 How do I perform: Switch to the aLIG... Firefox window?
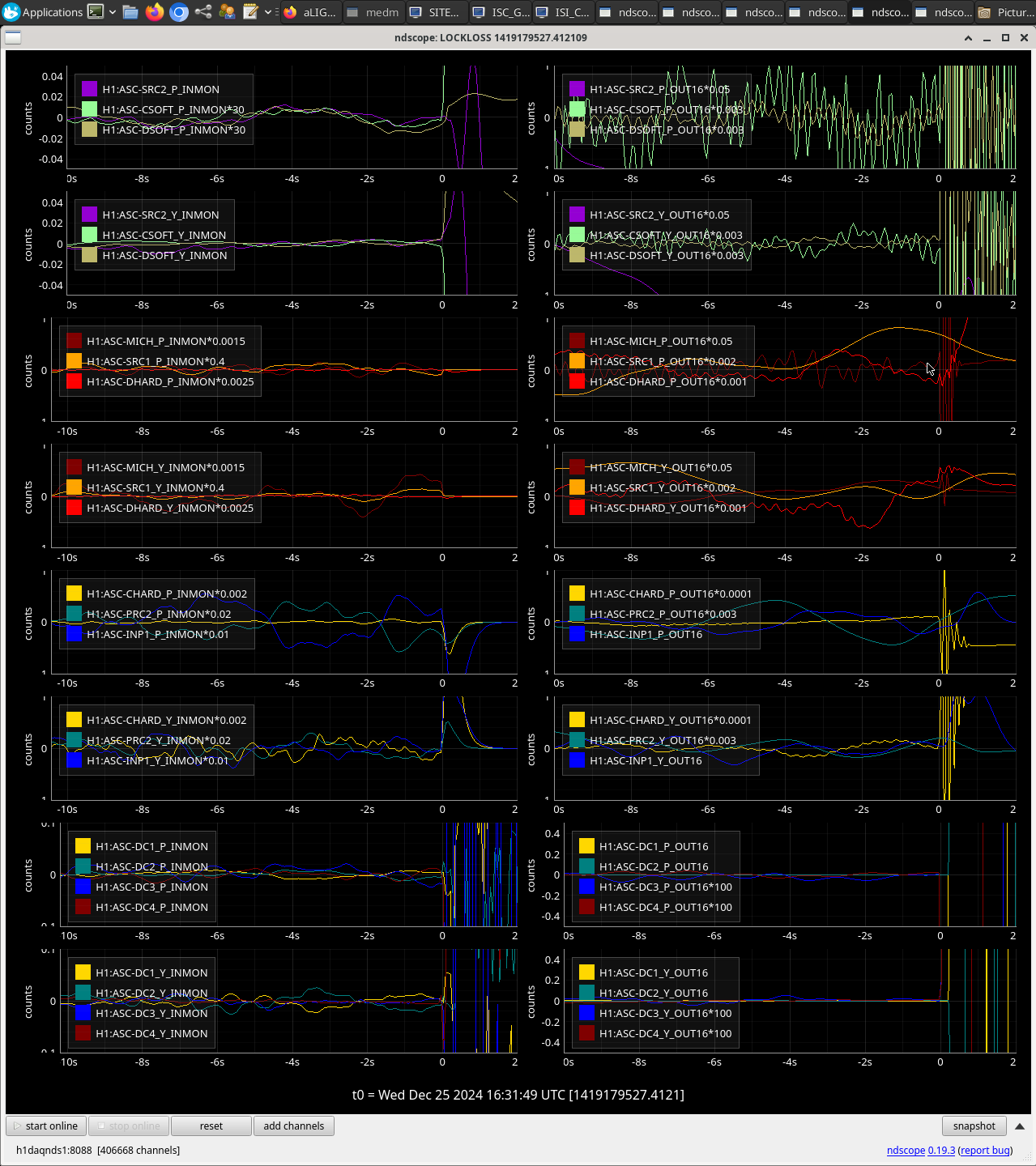(311, 12)
